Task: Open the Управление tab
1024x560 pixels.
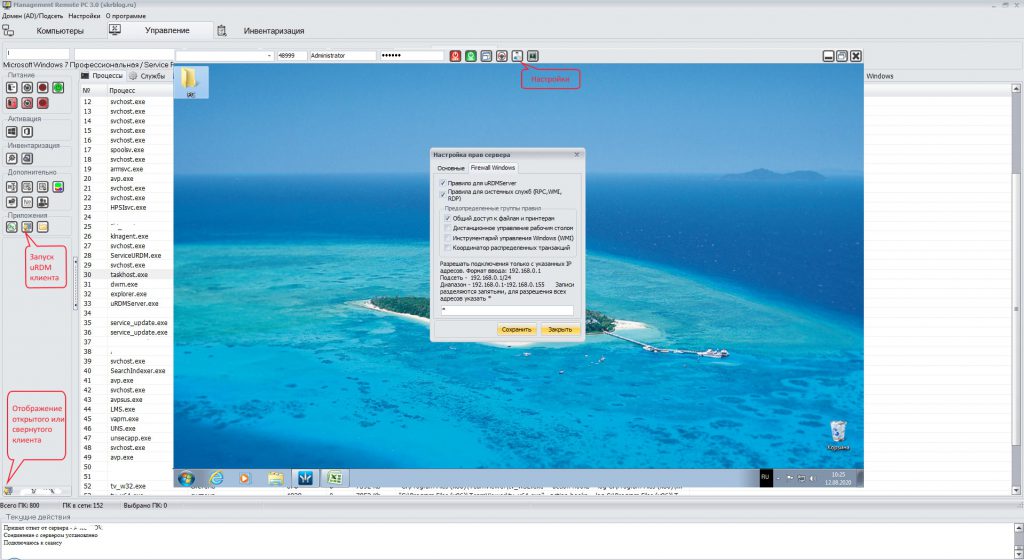Action: 160,30
